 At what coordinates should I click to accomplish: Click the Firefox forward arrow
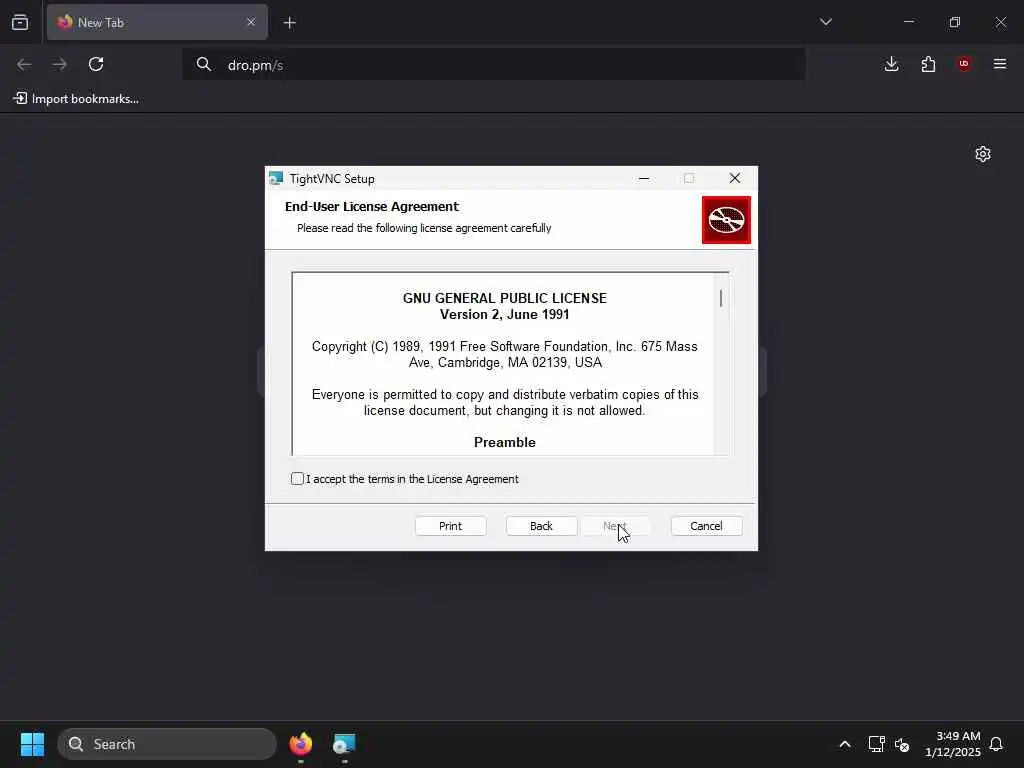59,64
